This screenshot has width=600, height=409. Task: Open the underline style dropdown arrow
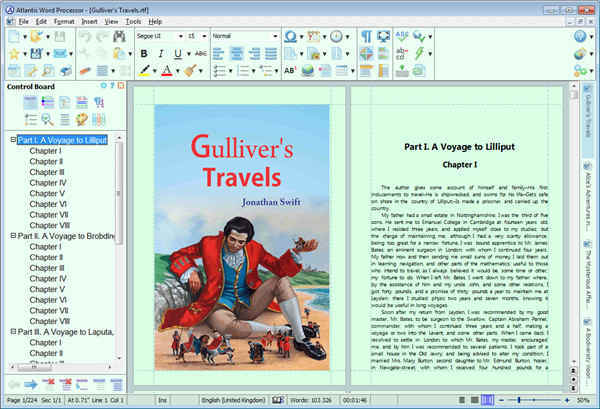click(189, 54)
